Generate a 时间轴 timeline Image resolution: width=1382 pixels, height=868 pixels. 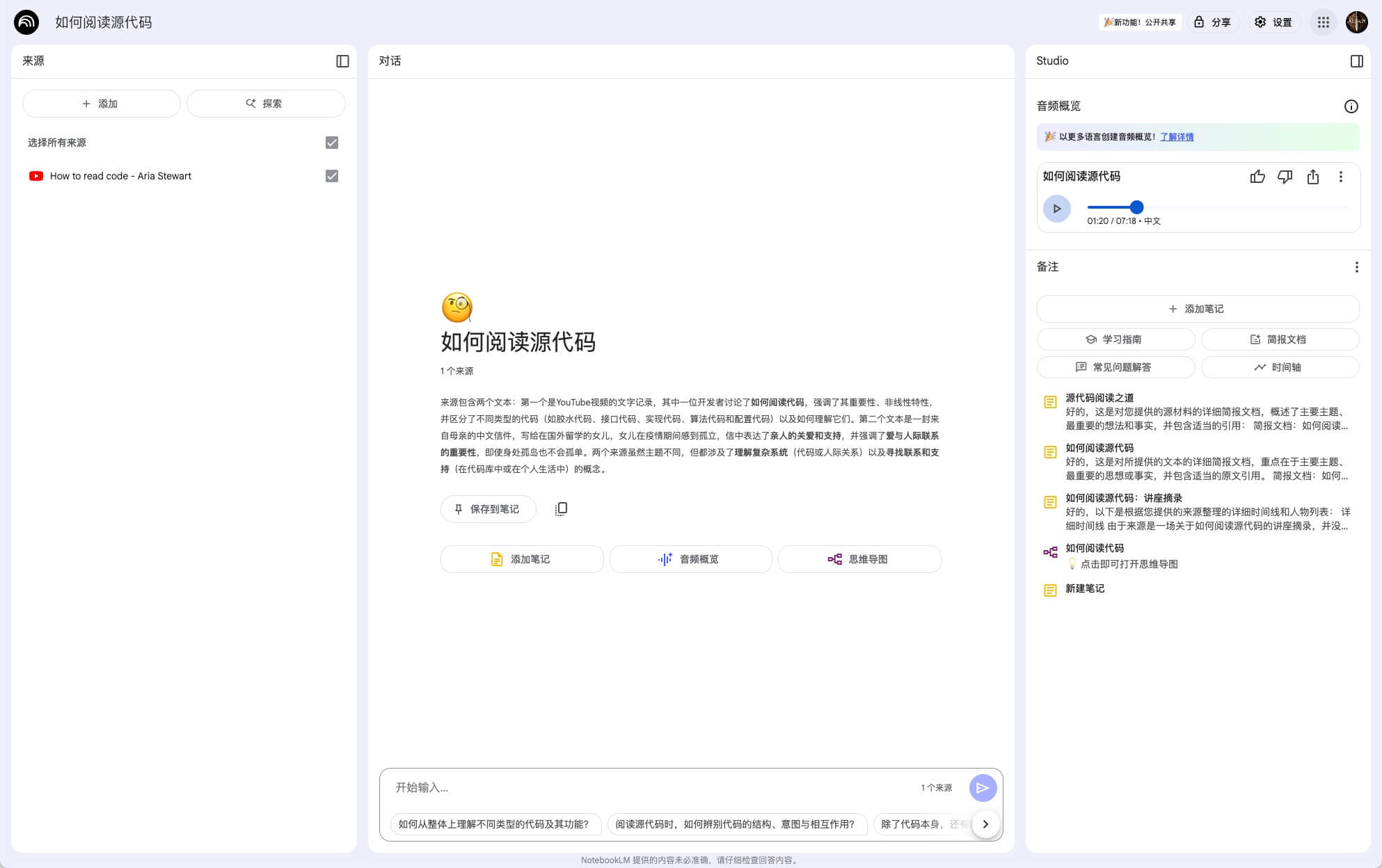pyautogui.click(x=1279, y=367)
